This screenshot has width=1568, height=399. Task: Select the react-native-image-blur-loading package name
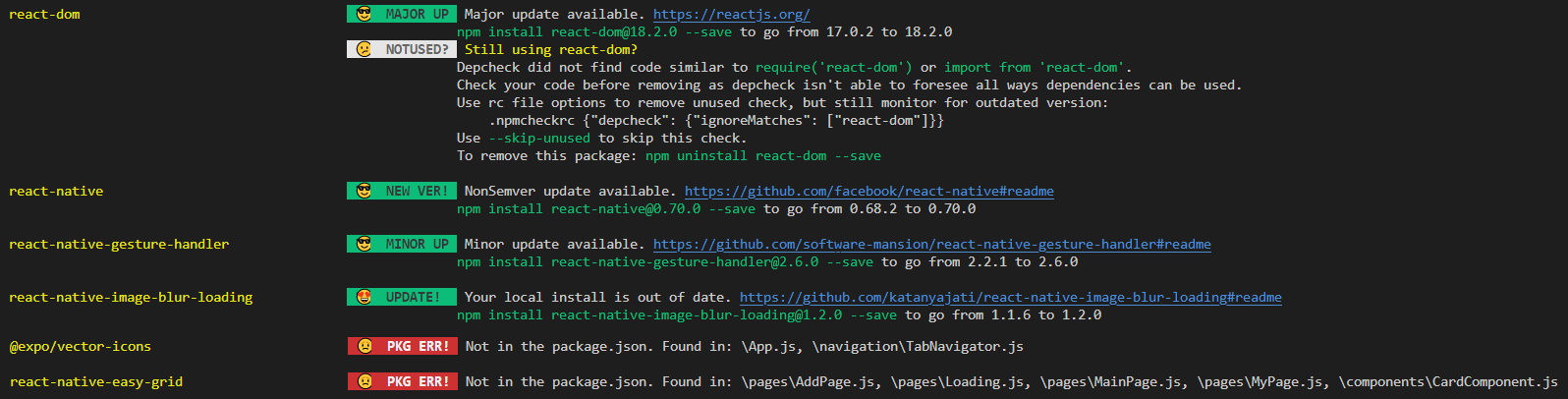pyautogui.click(x=131, y=298)
